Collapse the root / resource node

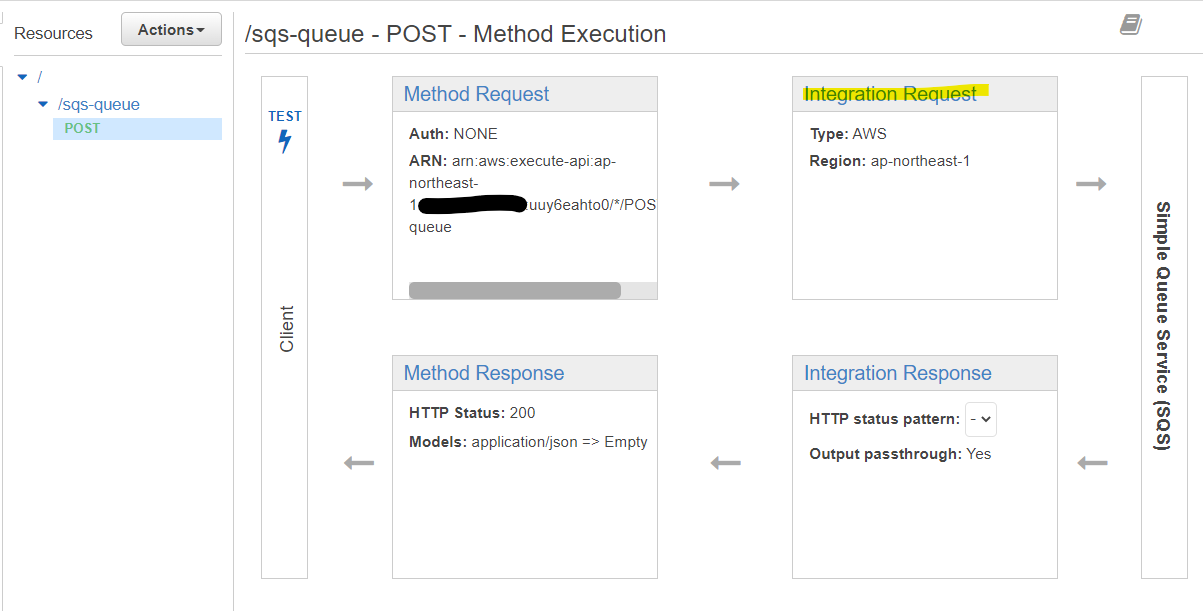(22, 76)
